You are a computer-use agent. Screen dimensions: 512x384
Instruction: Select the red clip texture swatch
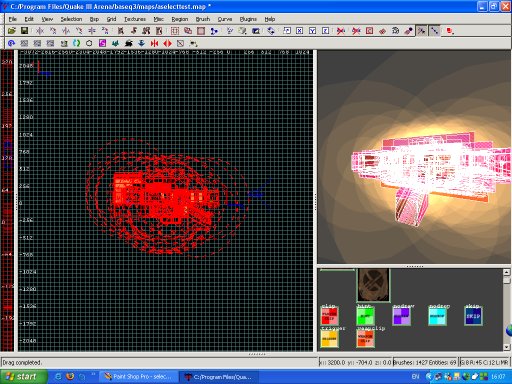coord(329,315)
